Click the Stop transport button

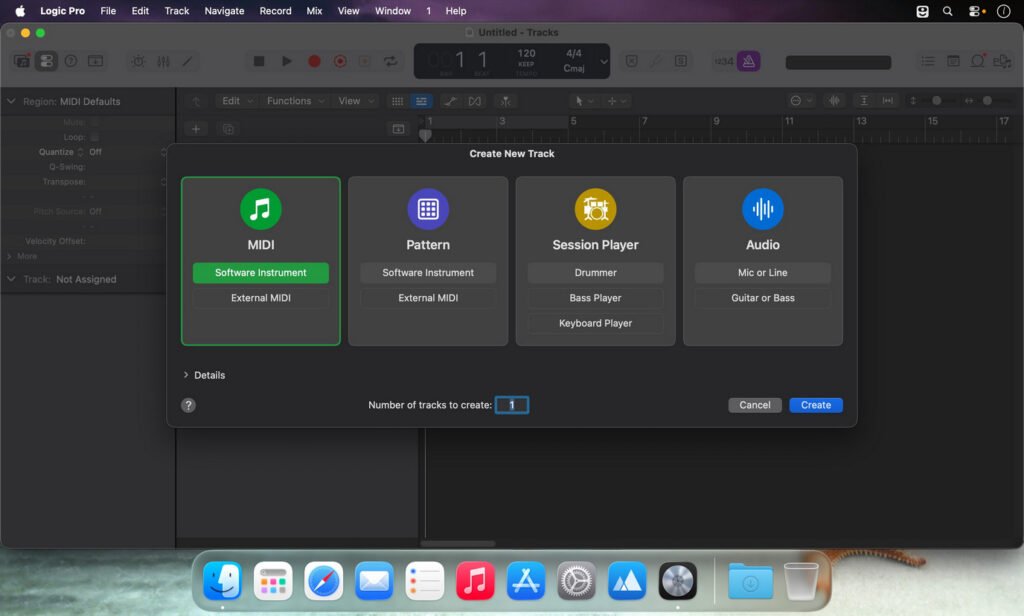tap(259, 61)
